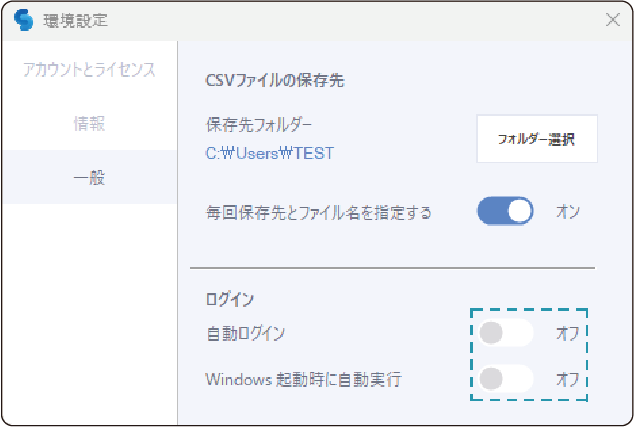Click the オフ label beside 自動ログイン
Viewport: 634px width, 427px height.
[568, 333]
